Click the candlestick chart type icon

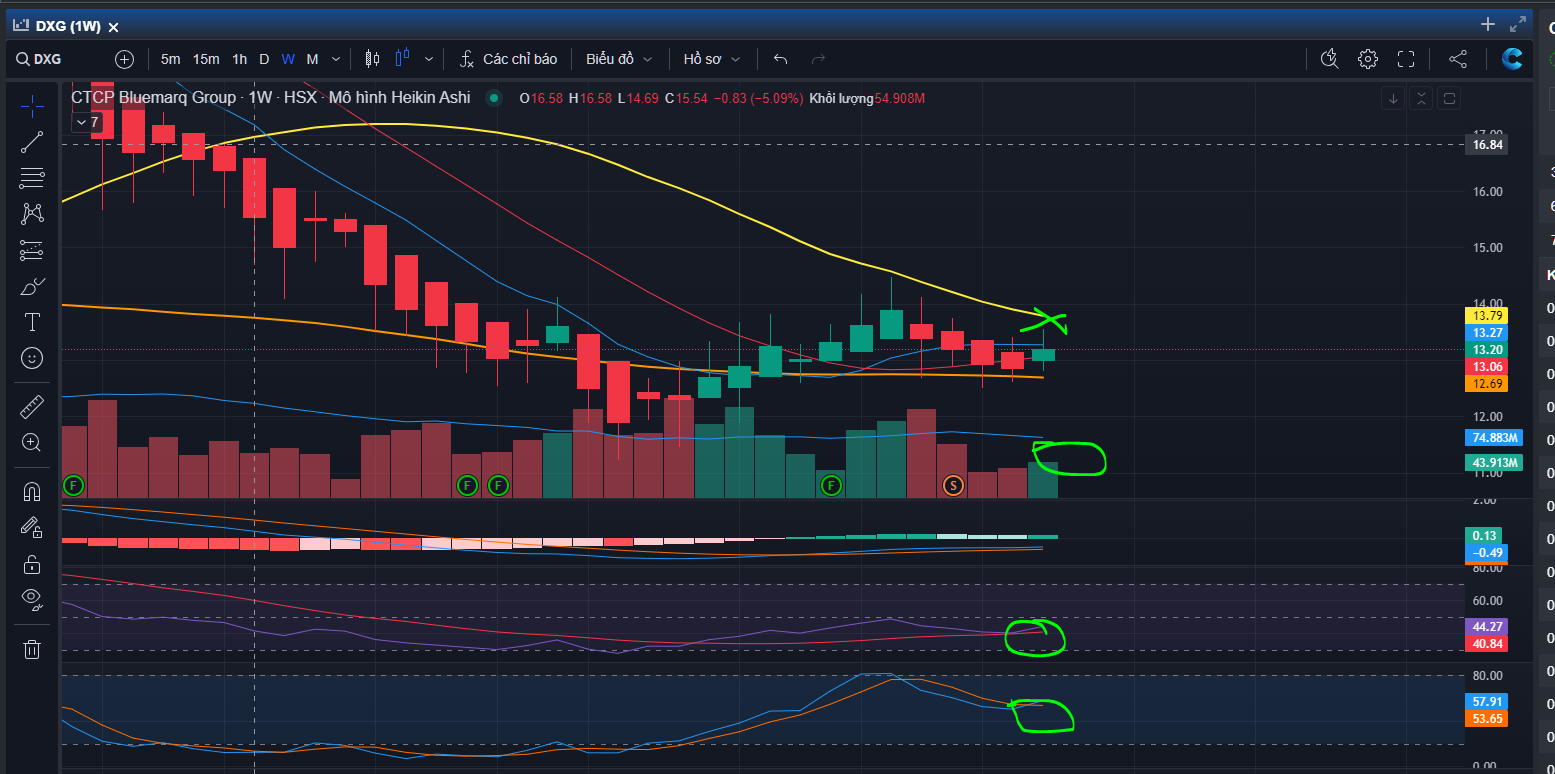tap(373, 59)
